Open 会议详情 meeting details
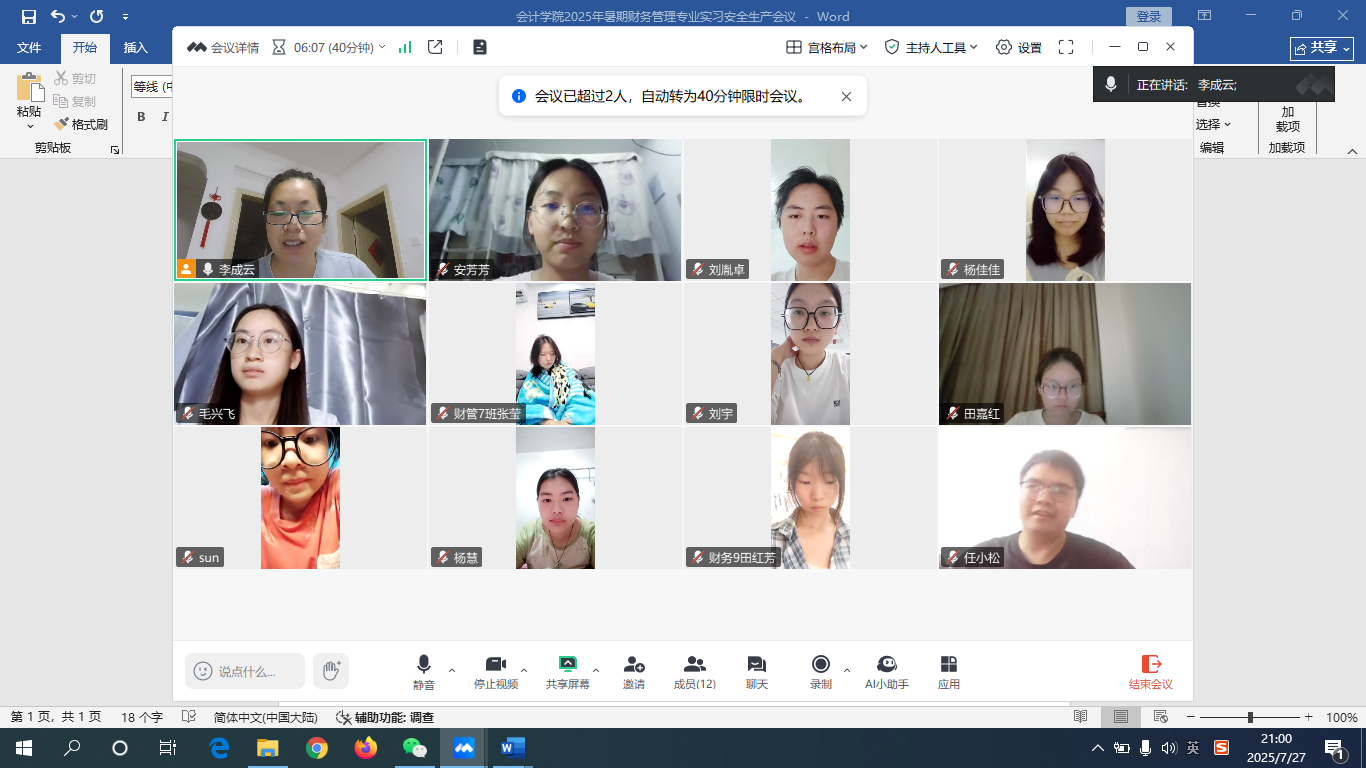The height and width of the screenshot is (768, 1366). point(223,47)
